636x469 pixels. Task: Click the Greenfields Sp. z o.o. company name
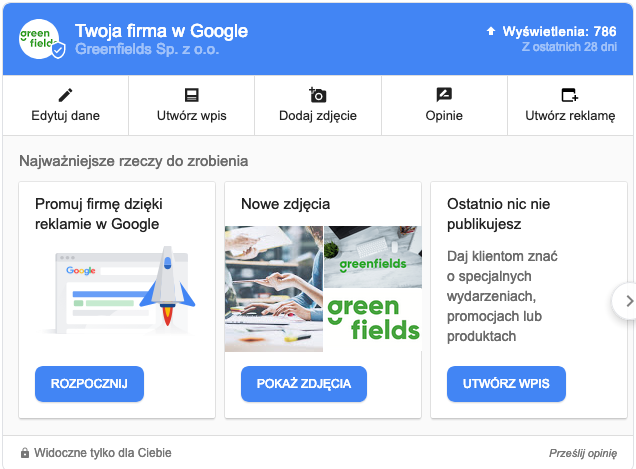click(147, 49)
